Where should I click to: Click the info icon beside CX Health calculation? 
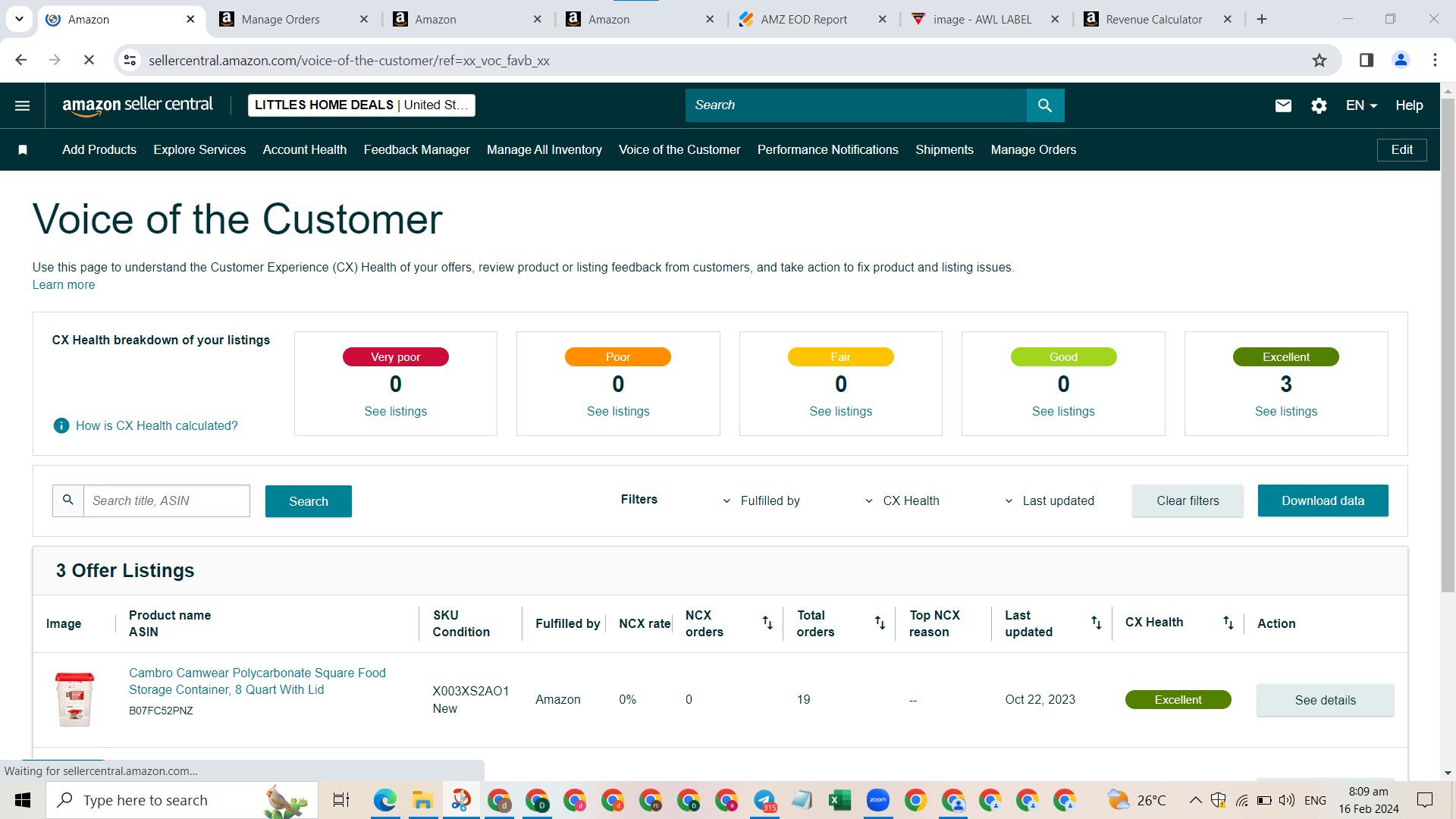coord(61,426)
